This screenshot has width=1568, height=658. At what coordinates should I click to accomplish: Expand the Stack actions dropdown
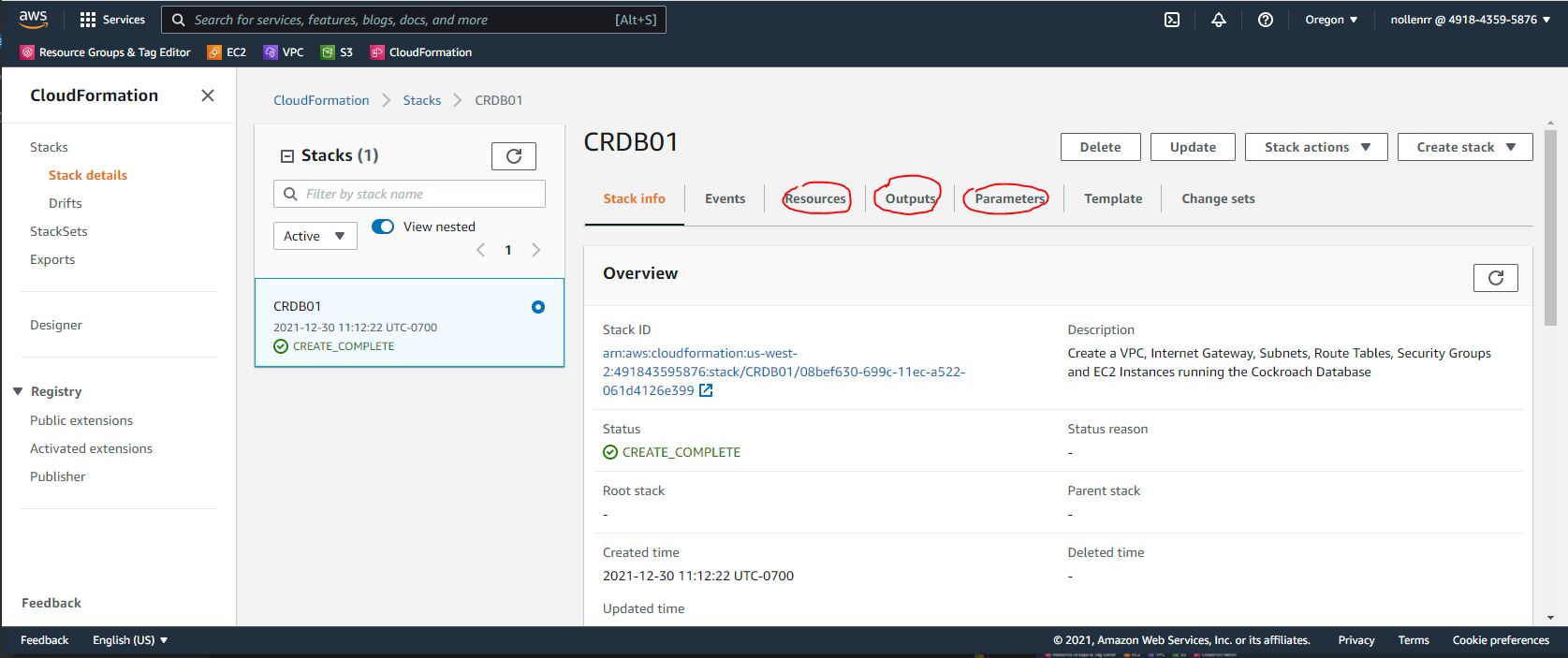(1316, 147)
